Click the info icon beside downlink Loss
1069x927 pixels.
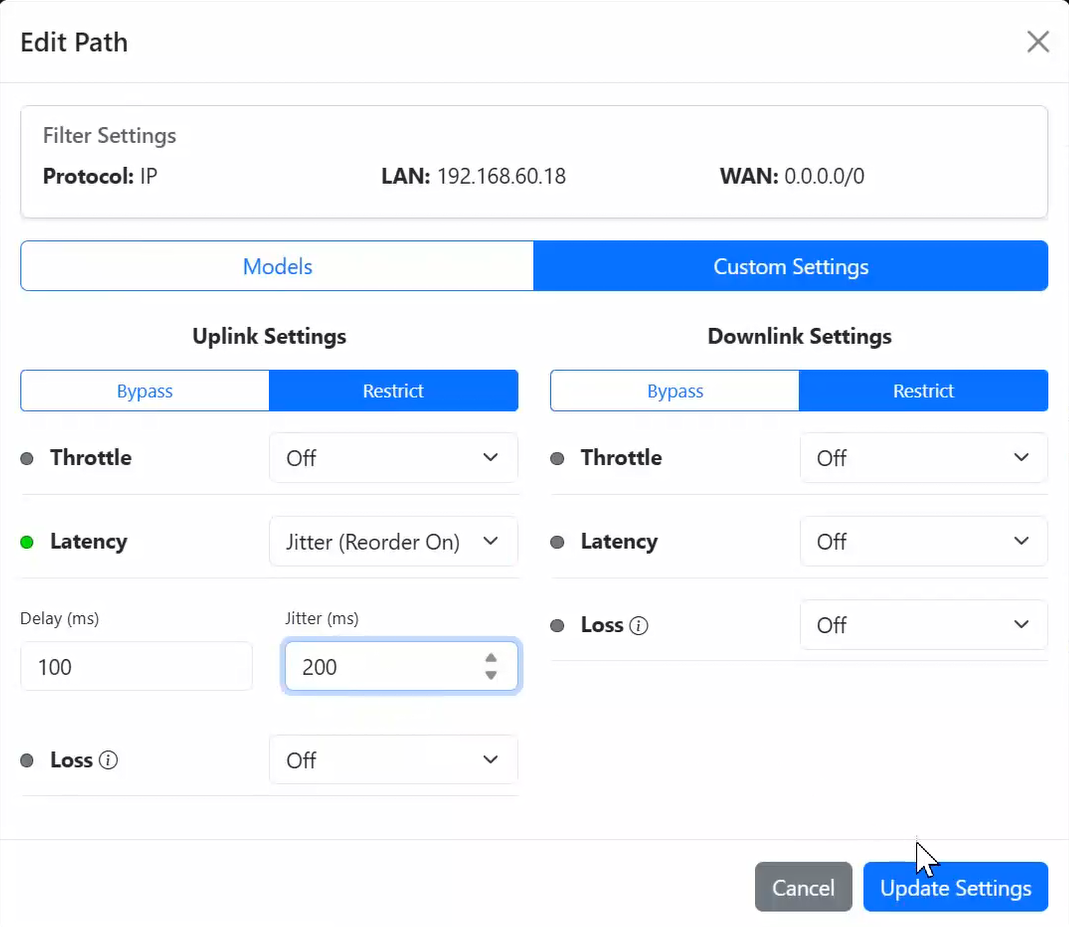click(638, 625)
